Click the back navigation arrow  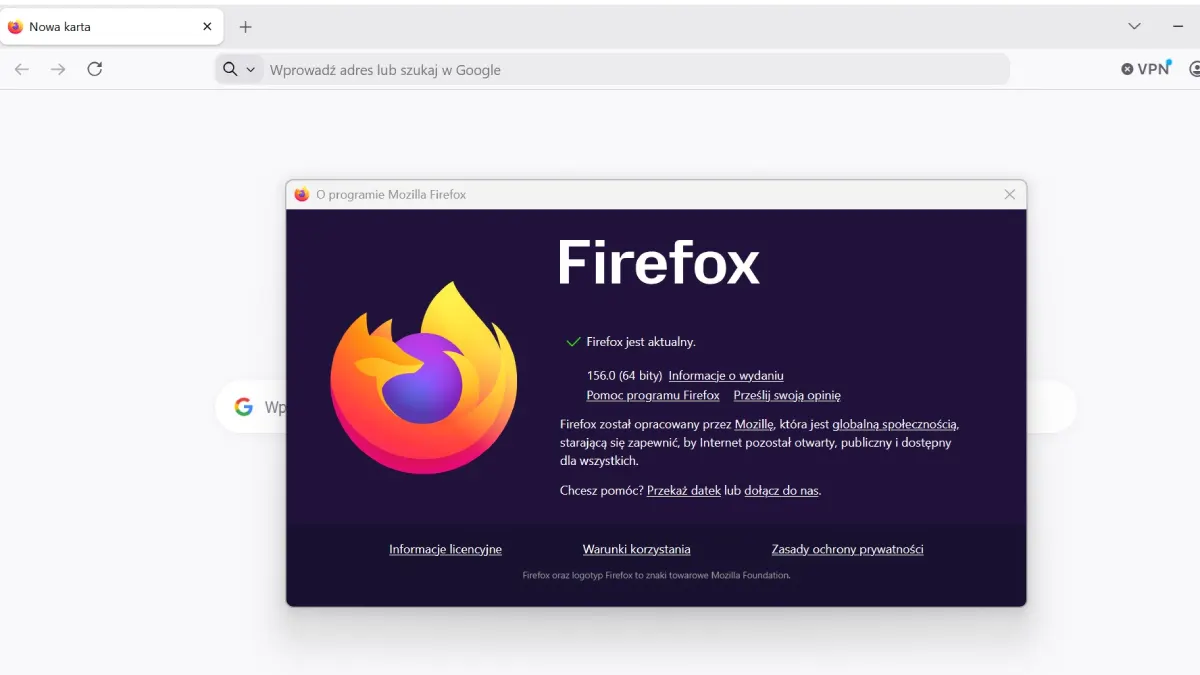(22, 69)
